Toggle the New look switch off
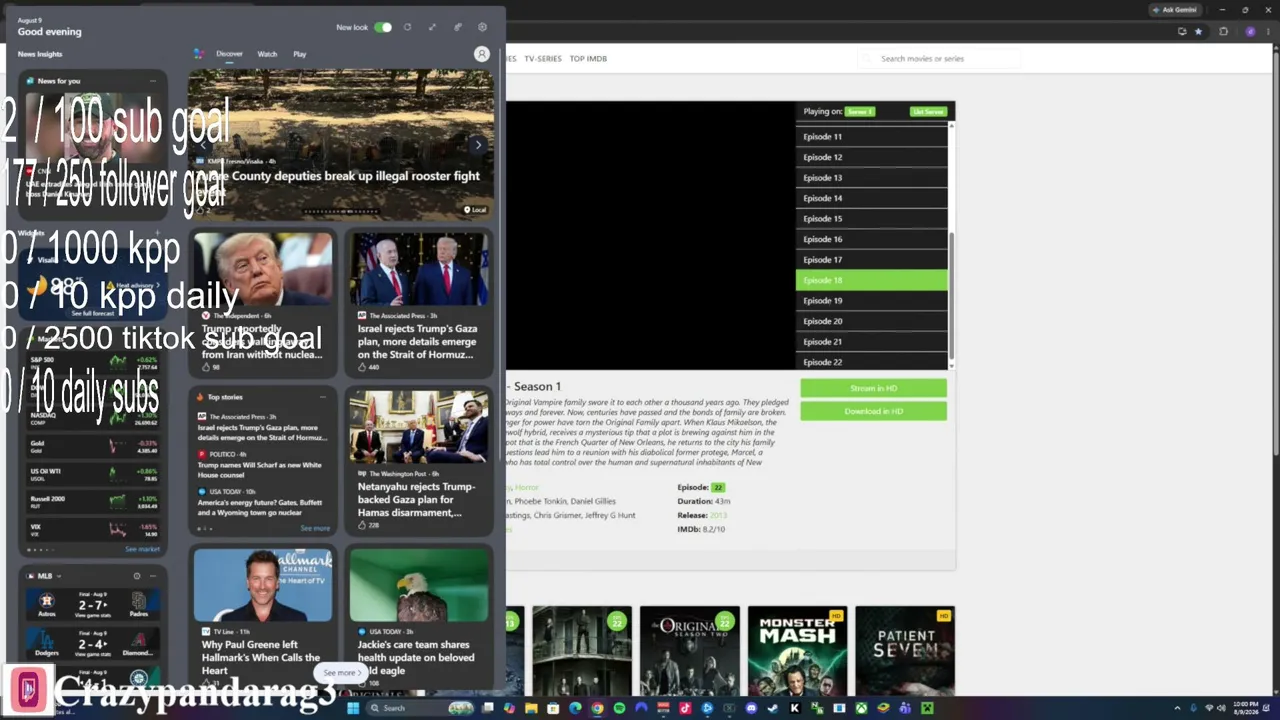The image size is (1280, 720). [383, 27]
